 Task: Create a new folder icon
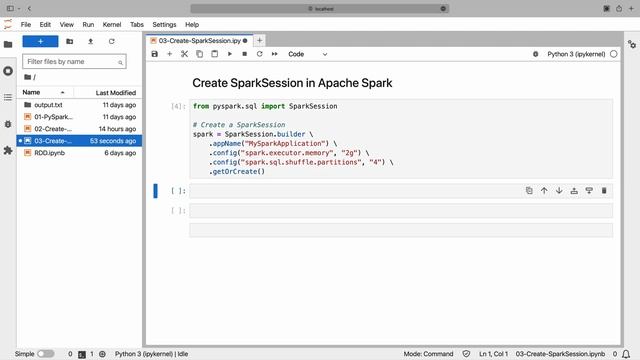69,41
